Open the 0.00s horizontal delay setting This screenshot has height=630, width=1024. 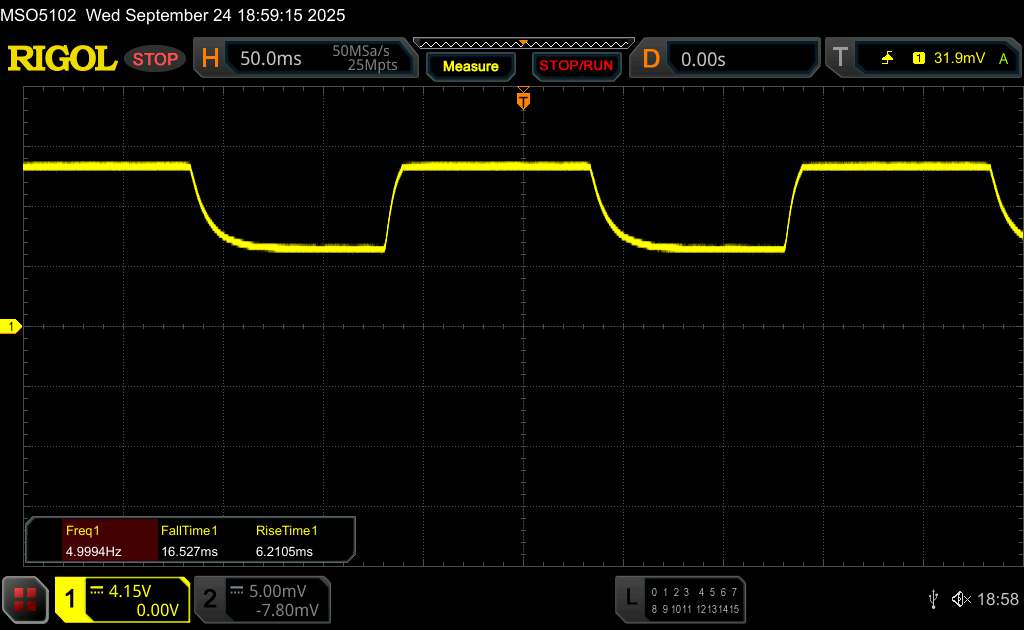[x=703, y=59]
